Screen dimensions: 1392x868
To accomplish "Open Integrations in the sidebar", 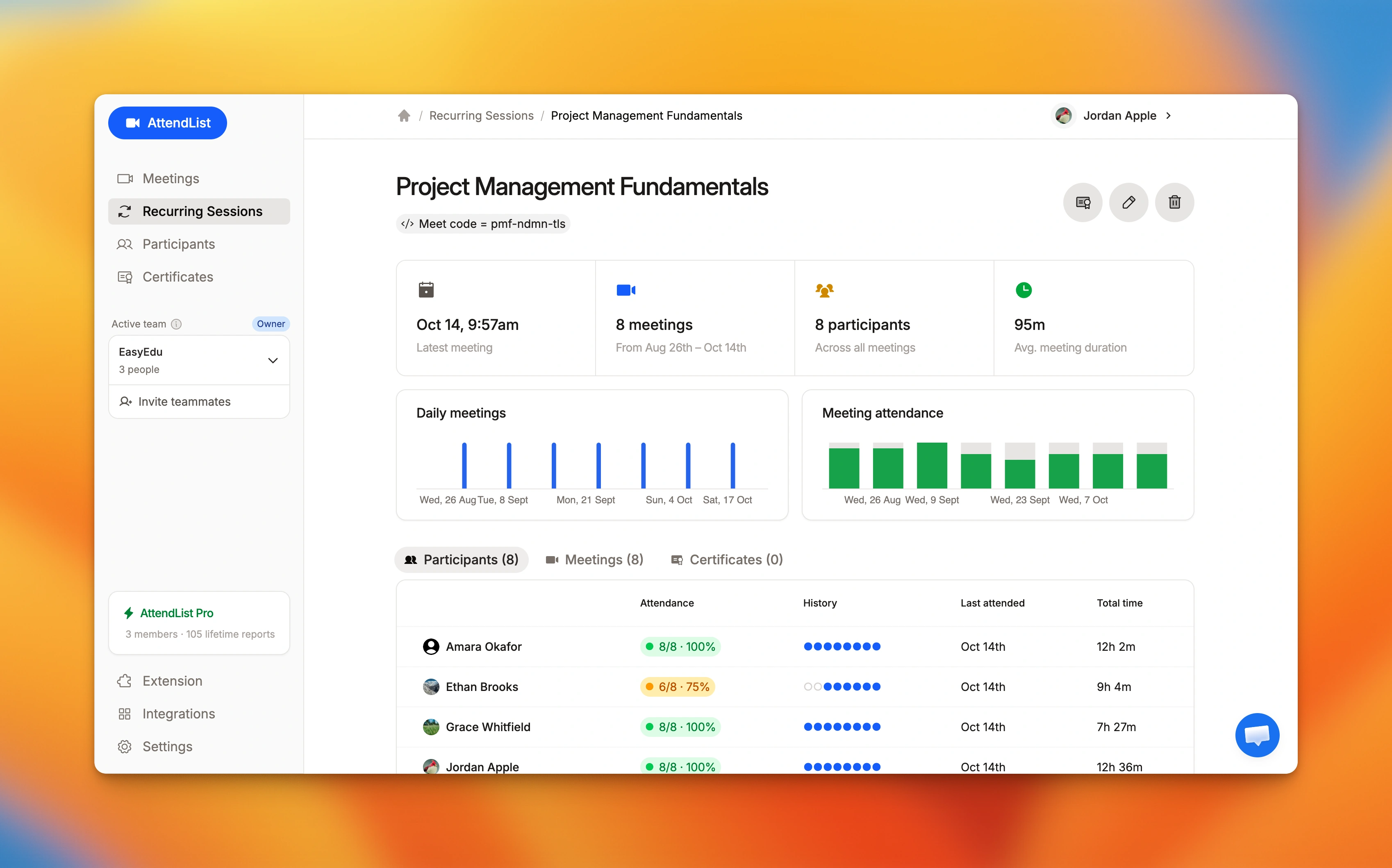I will click(199, 713).
